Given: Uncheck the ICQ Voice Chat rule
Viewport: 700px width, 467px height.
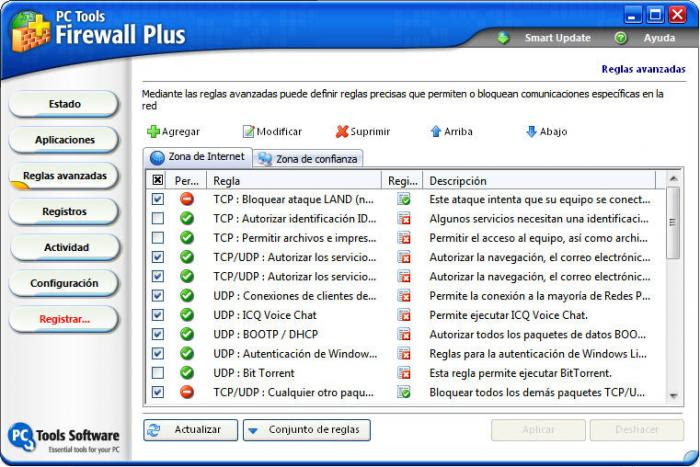Looking at the screenshot, I should pyautogui.click(x=158, y=315).
